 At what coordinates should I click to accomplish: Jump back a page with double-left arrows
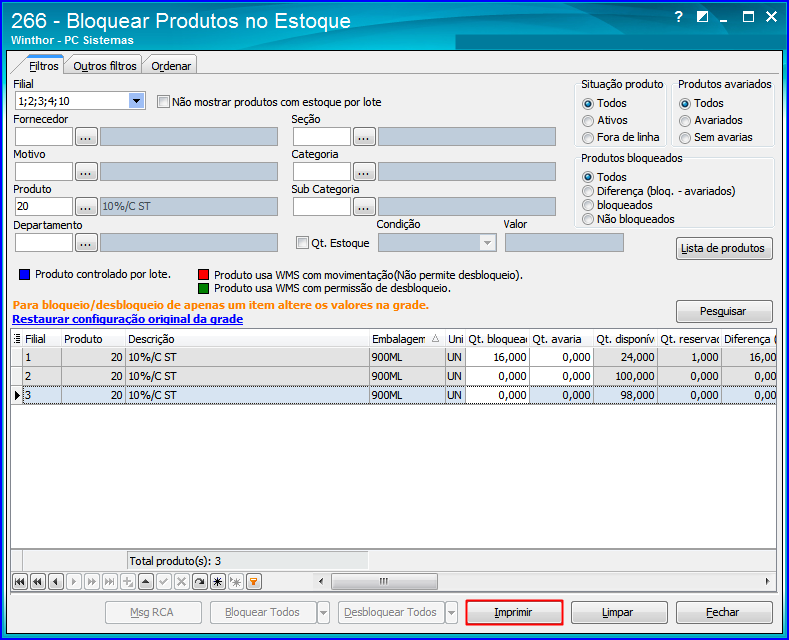[38, 582]
